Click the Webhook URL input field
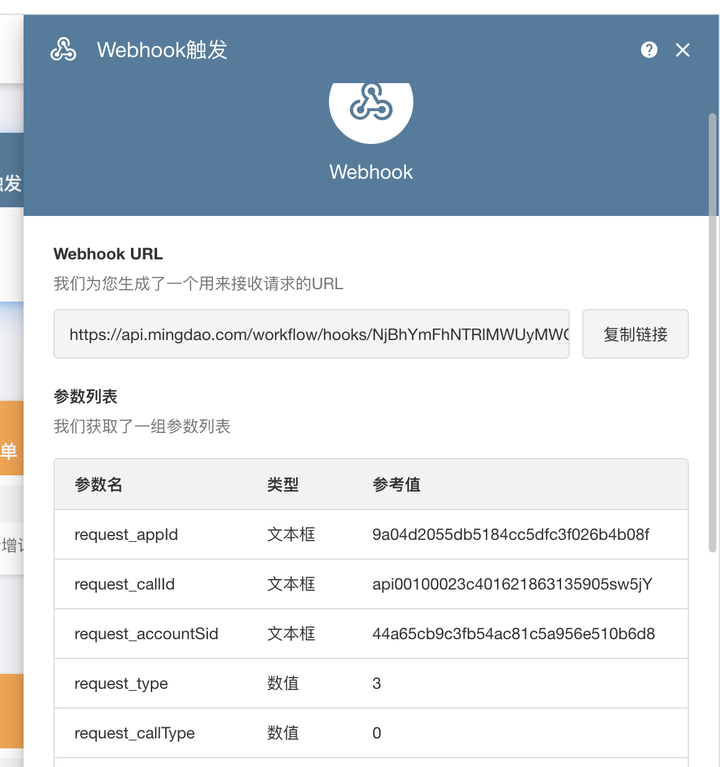 point(311,334)
